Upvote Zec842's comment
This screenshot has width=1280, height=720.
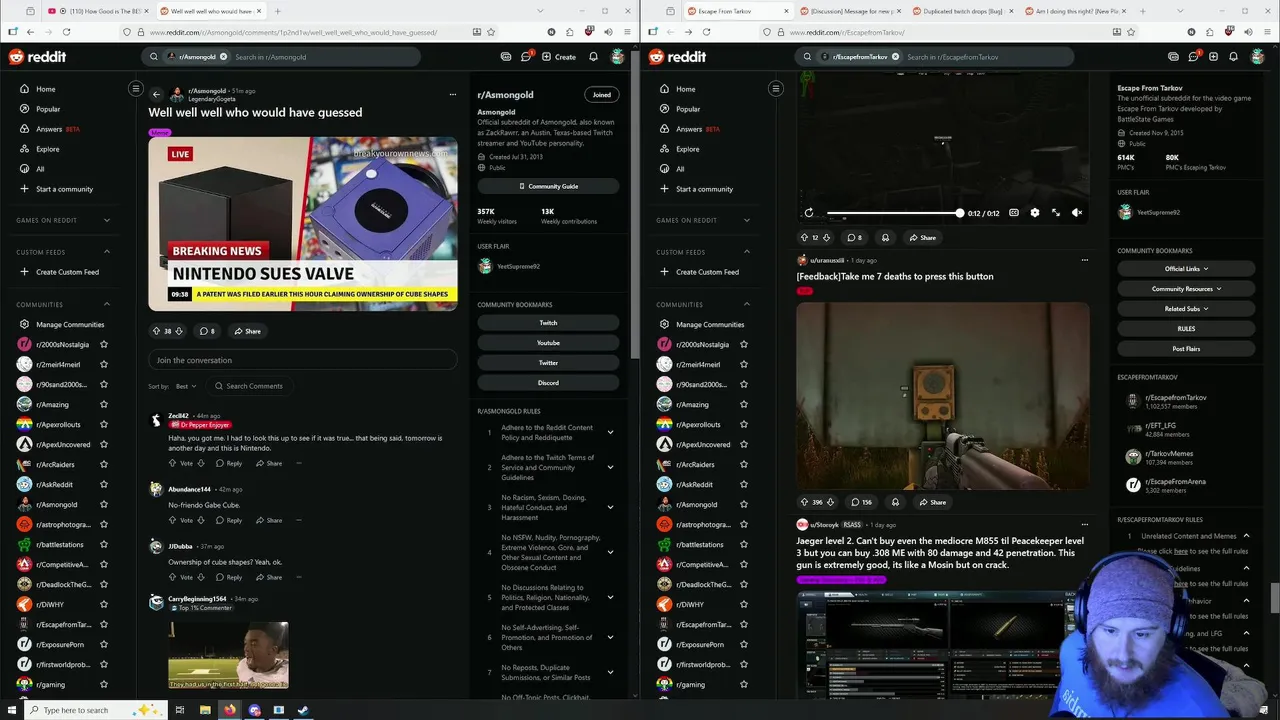click(x=174, y=463)
